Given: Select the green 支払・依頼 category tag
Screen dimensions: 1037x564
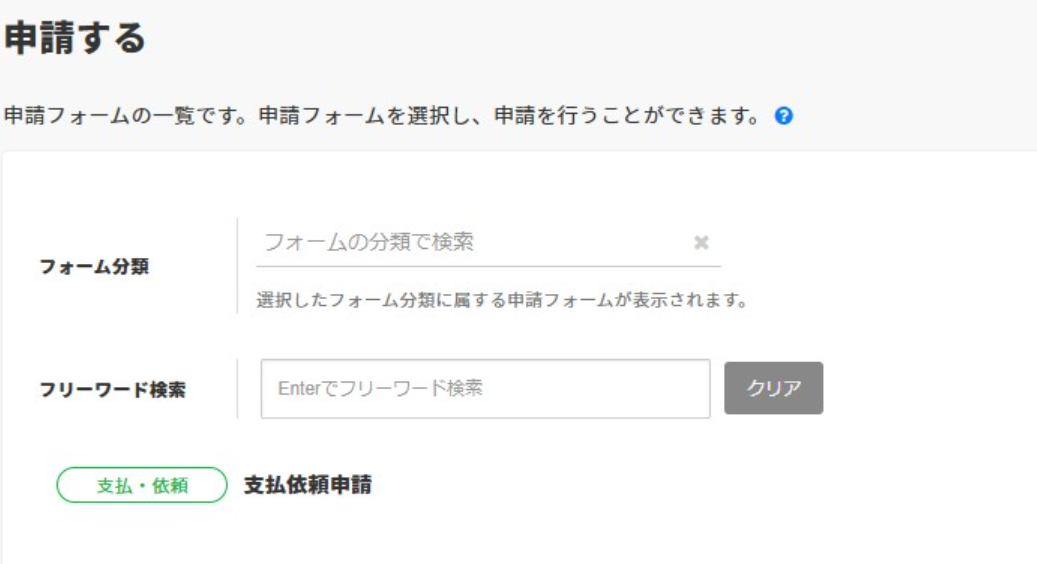Looking at the screenshot, I should 142,485.
